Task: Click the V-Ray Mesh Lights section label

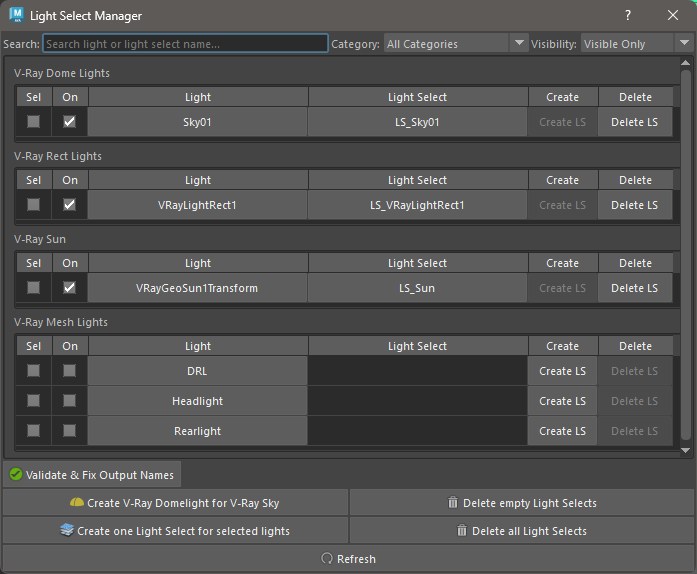Action: (61, 322)
